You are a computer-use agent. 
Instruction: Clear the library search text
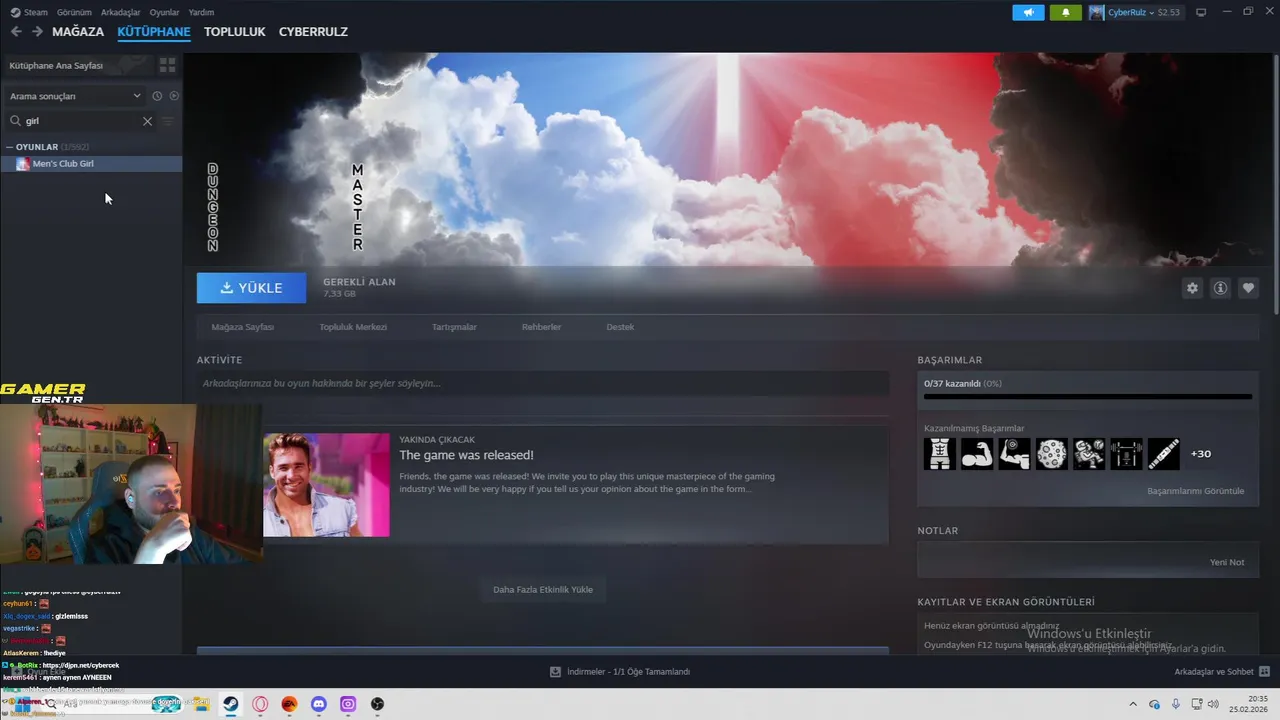(147, 121)
